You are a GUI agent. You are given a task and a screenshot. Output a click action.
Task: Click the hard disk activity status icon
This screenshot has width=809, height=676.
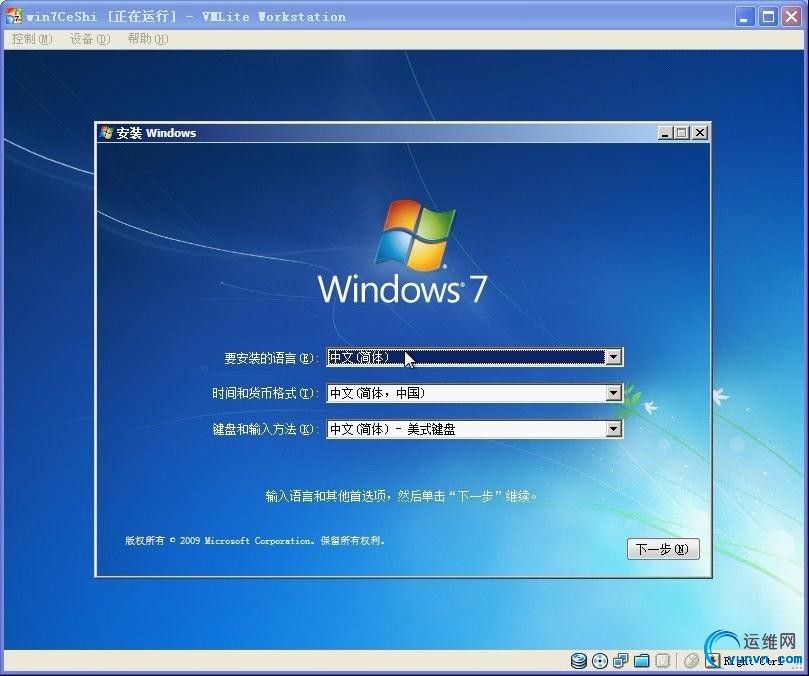(x=579, y=661)
